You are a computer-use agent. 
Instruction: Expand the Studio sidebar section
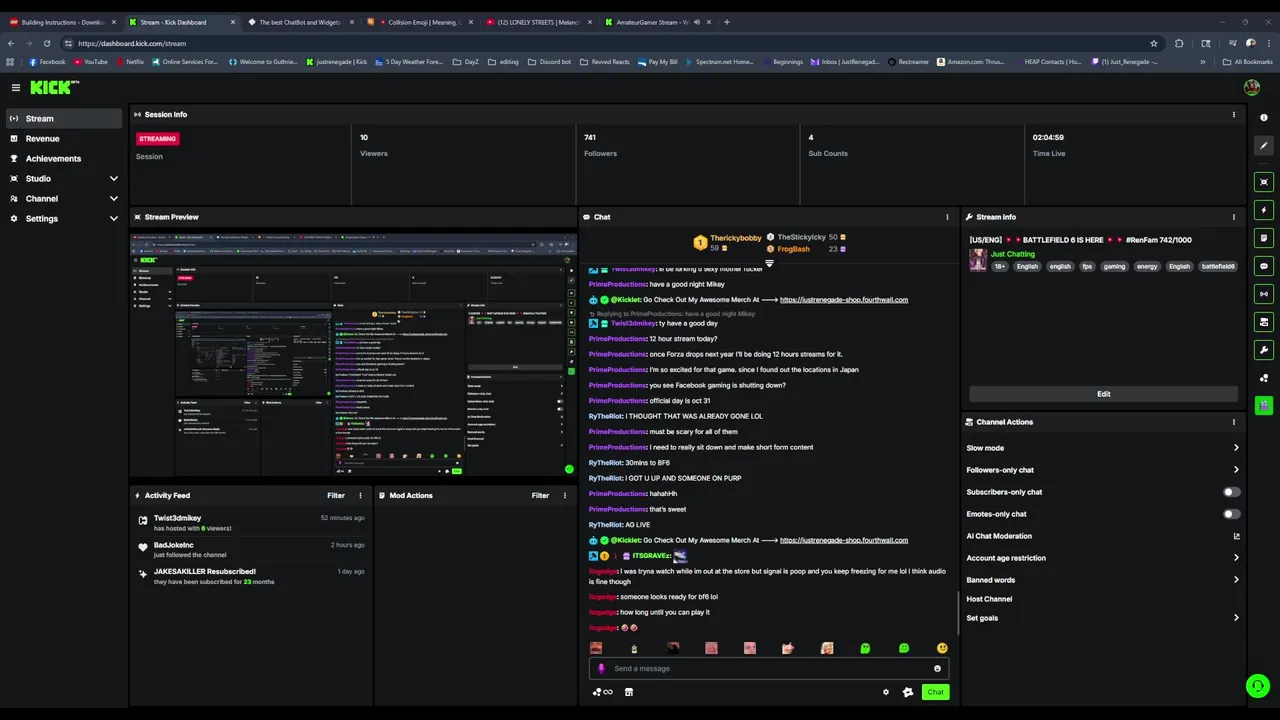[x=64, y=179]
